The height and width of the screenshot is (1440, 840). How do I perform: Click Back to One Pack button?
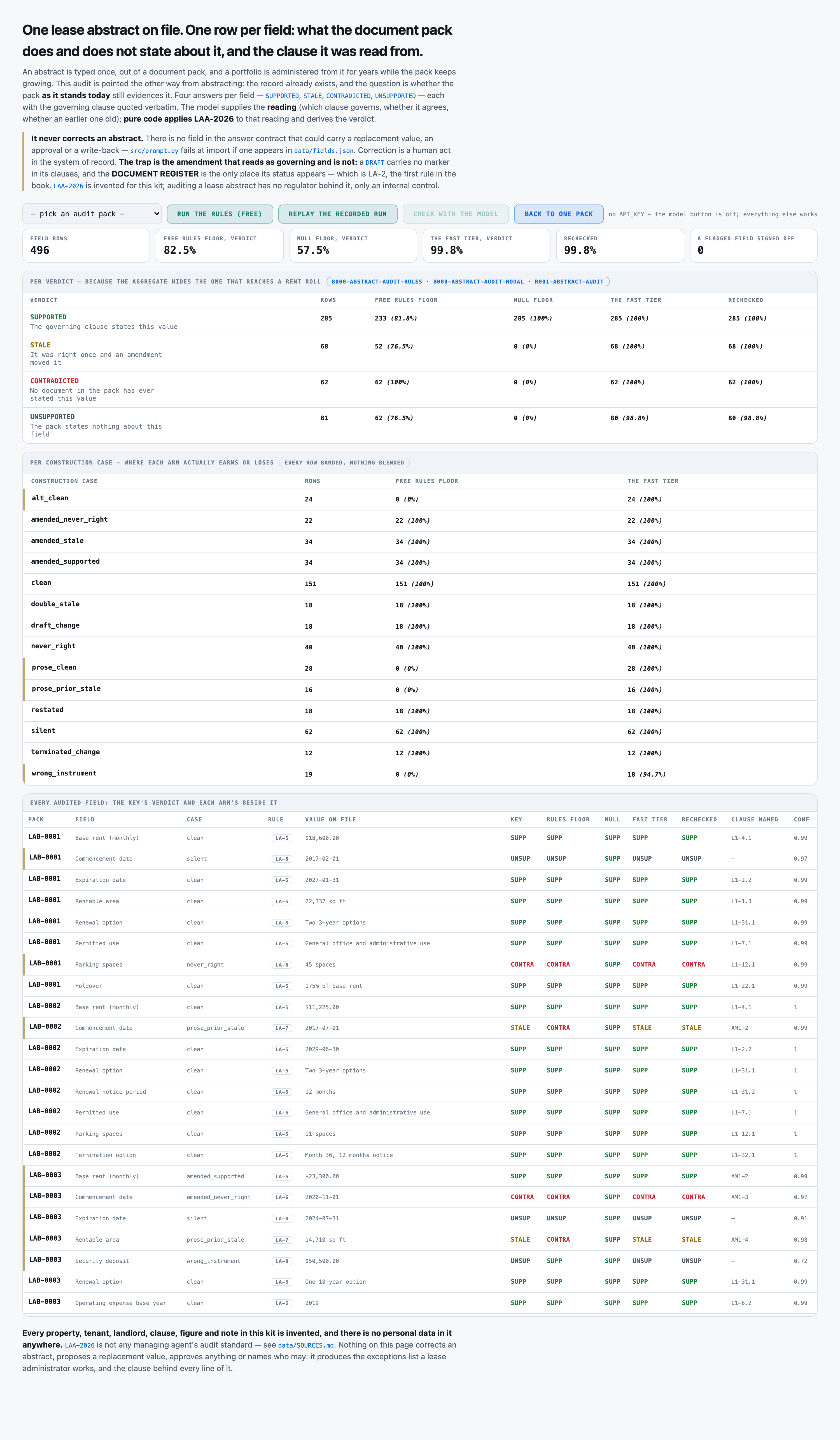pyautogui.click(x=559, y=214)
